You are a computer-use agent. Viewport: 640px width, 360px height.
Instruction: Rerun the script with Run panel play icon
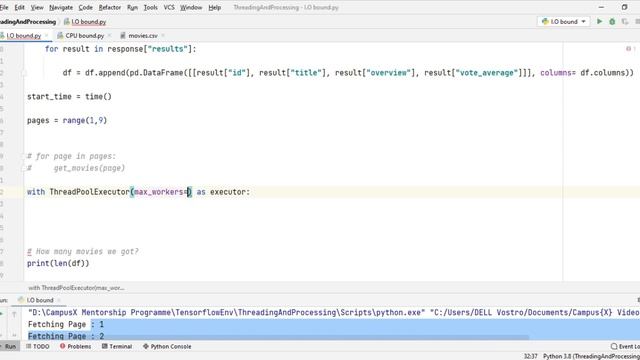point(2,314)
